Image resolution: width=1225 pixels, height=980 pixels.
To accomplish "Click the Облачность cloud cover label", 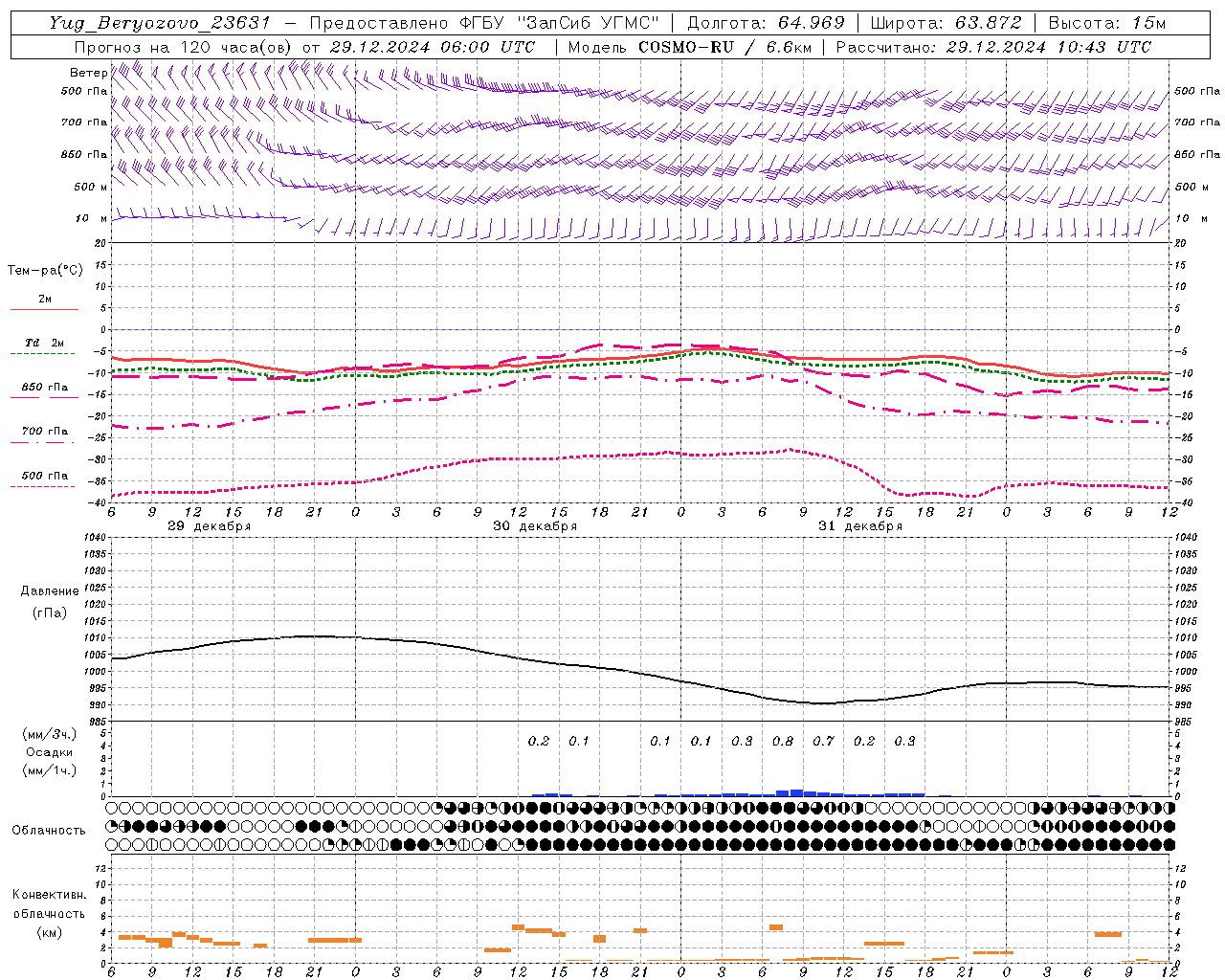I will click(49, 831).
